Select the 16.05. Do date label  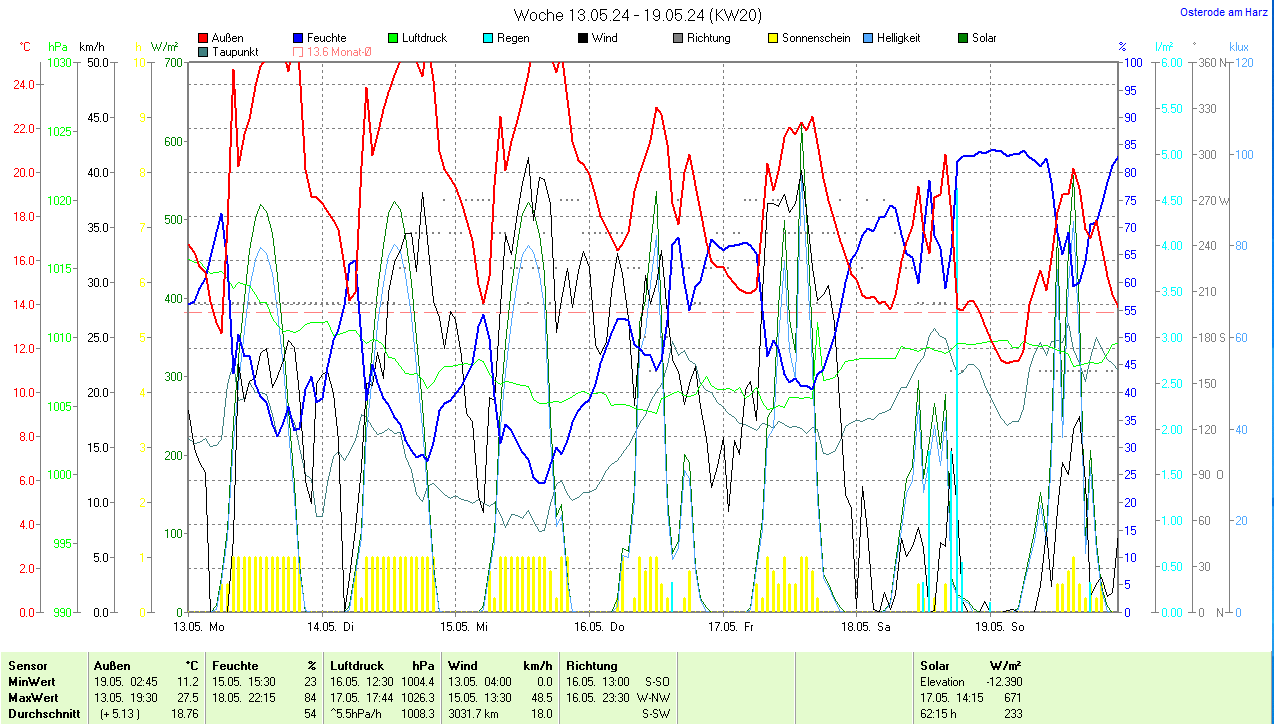(x=599, y=627)
